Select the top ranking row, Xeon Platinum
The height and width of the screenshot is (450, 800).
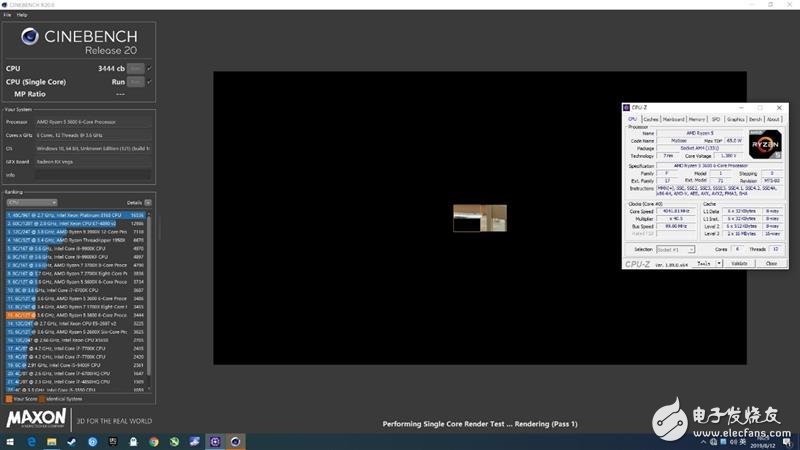click(76, 215)
